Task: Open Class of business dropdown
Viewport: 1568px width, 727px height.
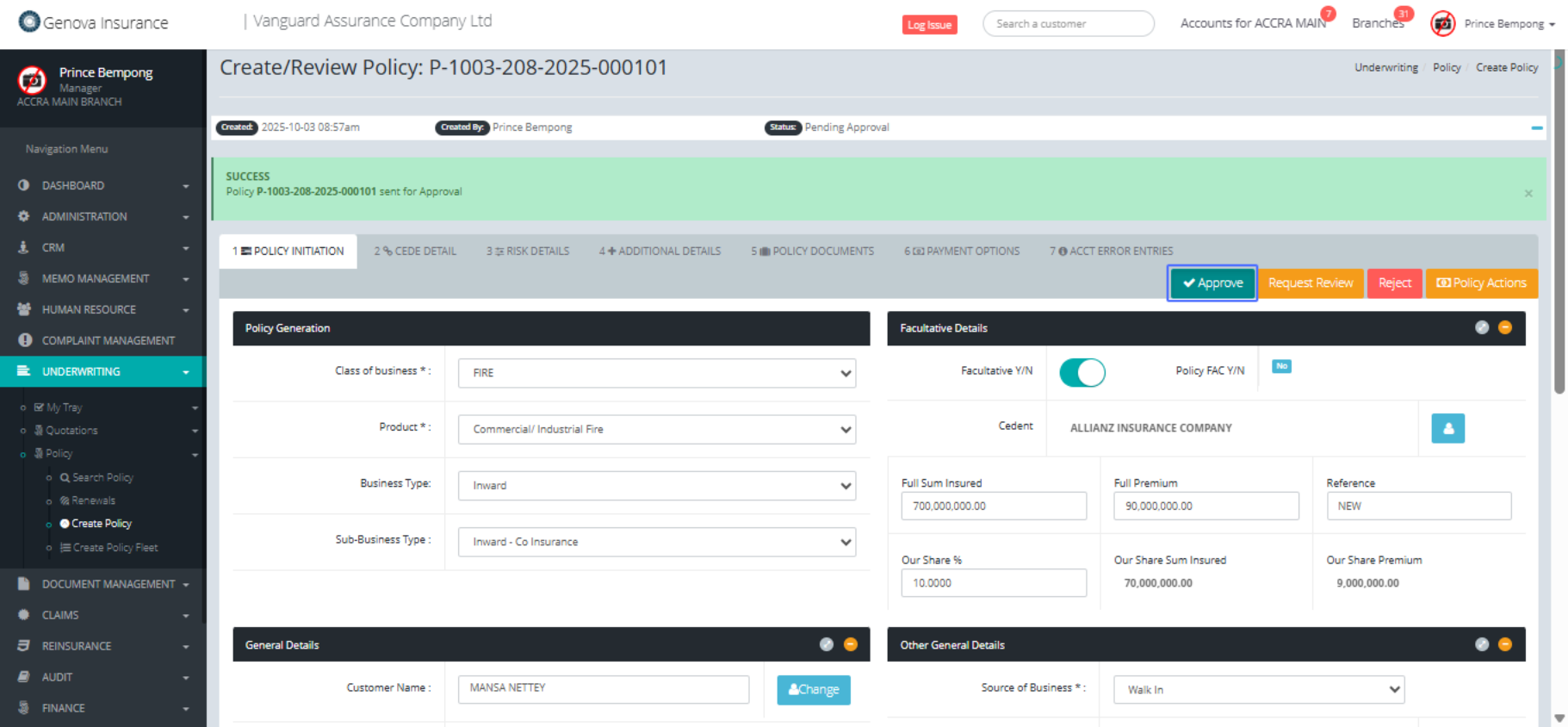Action: tap(656, 373)
